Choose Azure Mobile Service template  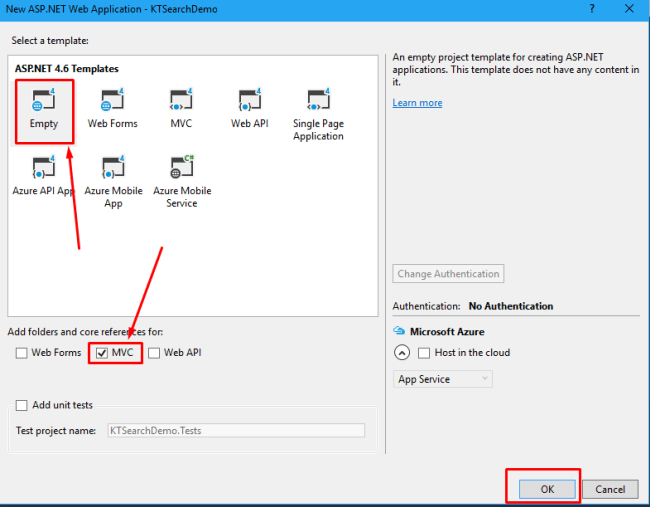[182, 182]
